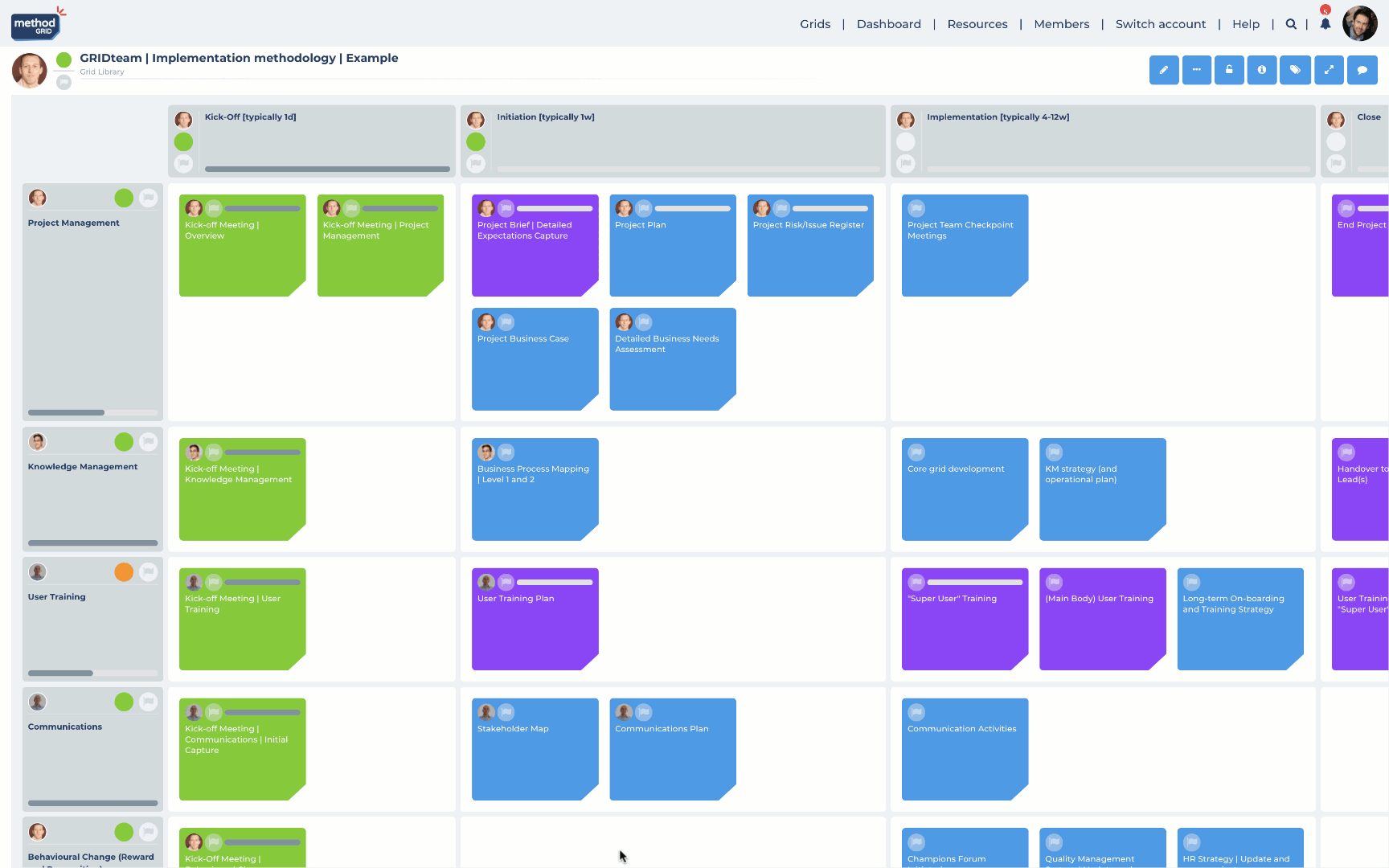This screenshot has width=1389, height=868.
Task: Click the search magnifier in top navigation
Action: (1291, 24)
